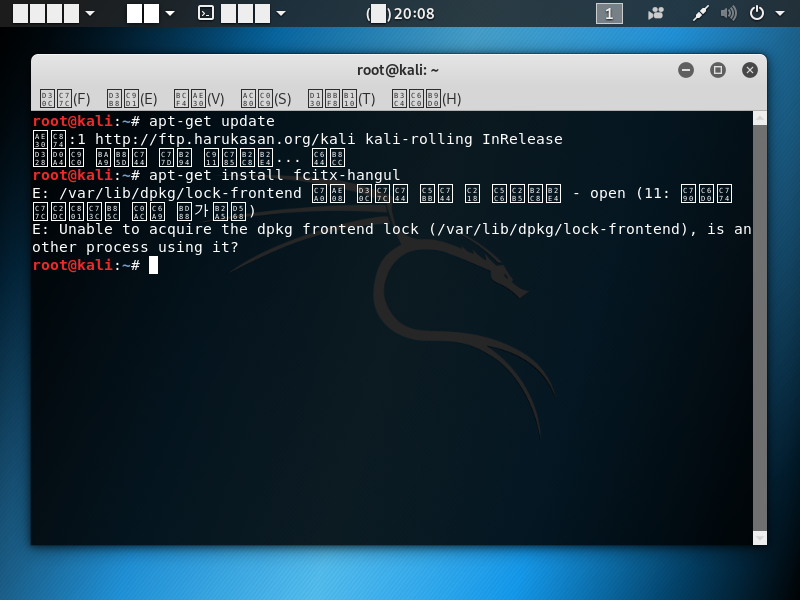This screenshot has width=800, height=600.
Task: Open the terminal menu ending in (E)
Action: 132,98
